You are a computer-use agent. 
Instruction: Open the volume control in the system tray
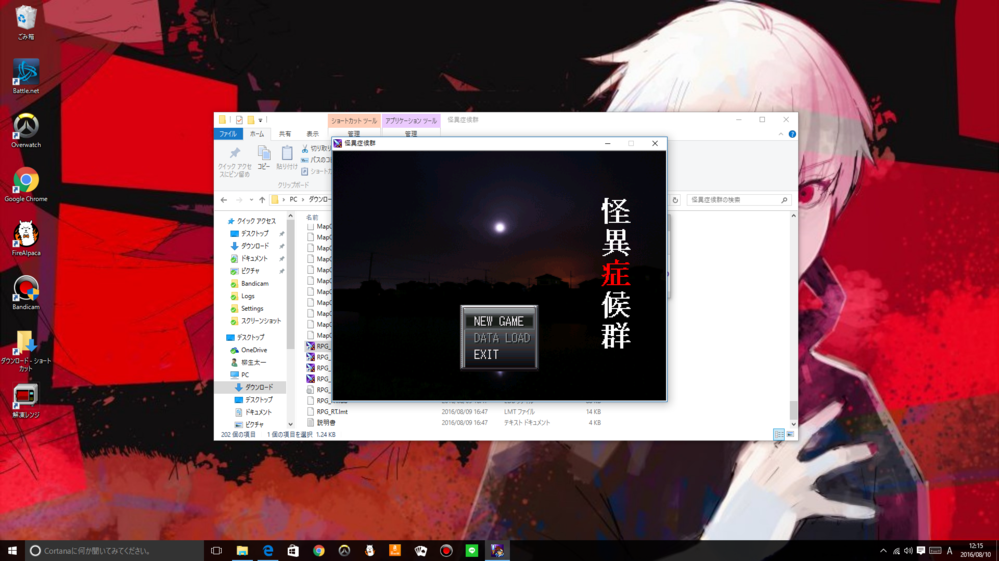point(908,551)
